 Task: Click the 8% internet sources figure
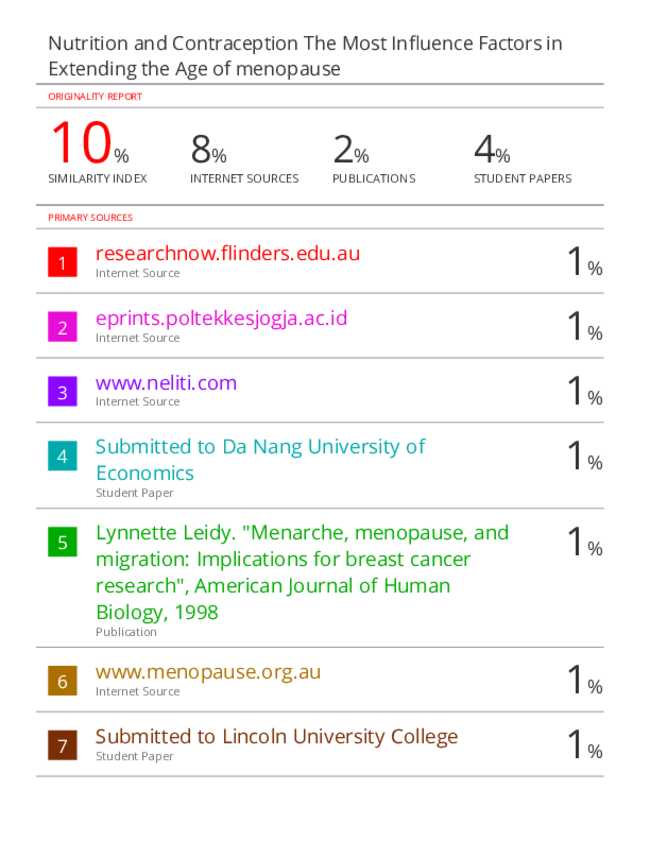click(209, 149)
